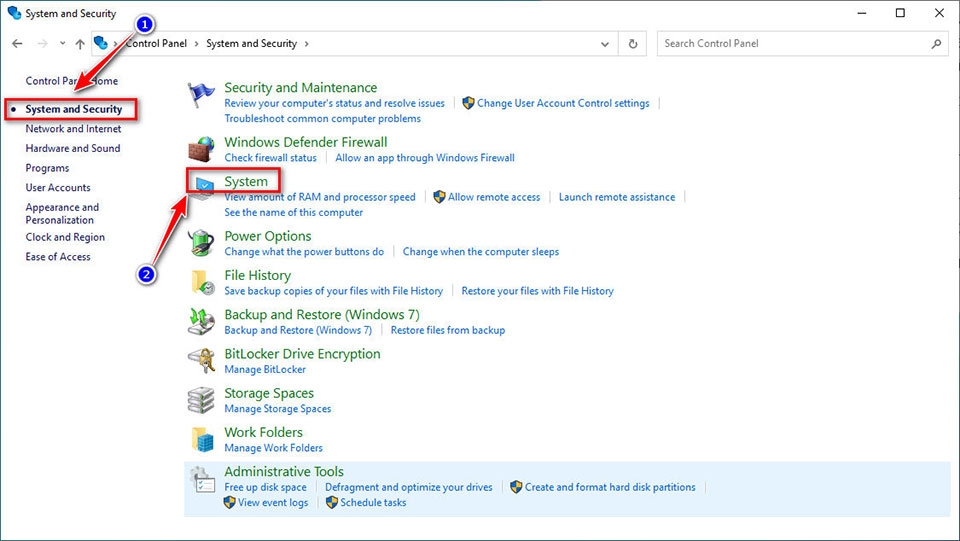This screenshot has height=541, width=960.
Task: Click the Storage Spaces drives icon
Action: 201,400
